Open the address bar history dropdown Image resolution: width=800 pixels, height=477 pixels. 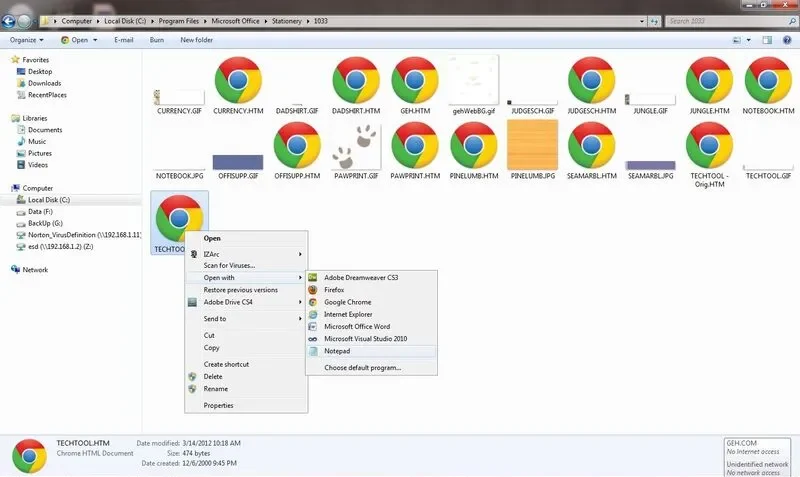pos(642,21)
